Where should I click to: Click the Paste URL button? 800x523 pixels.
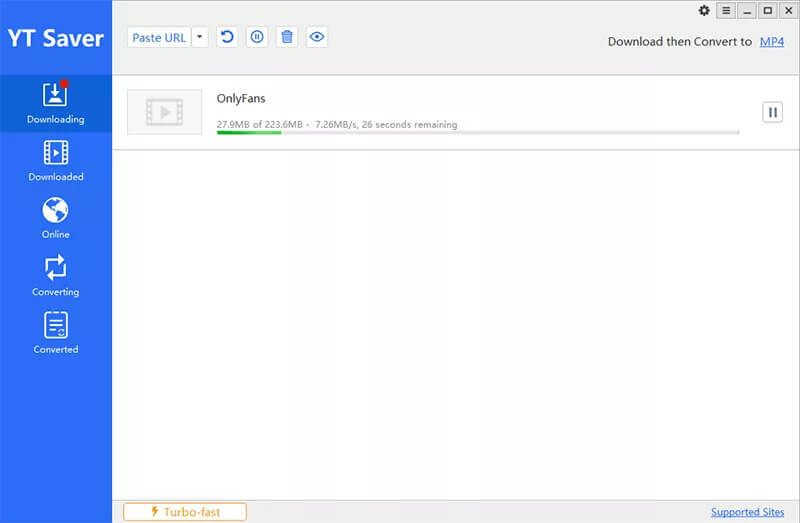(159, 37)
